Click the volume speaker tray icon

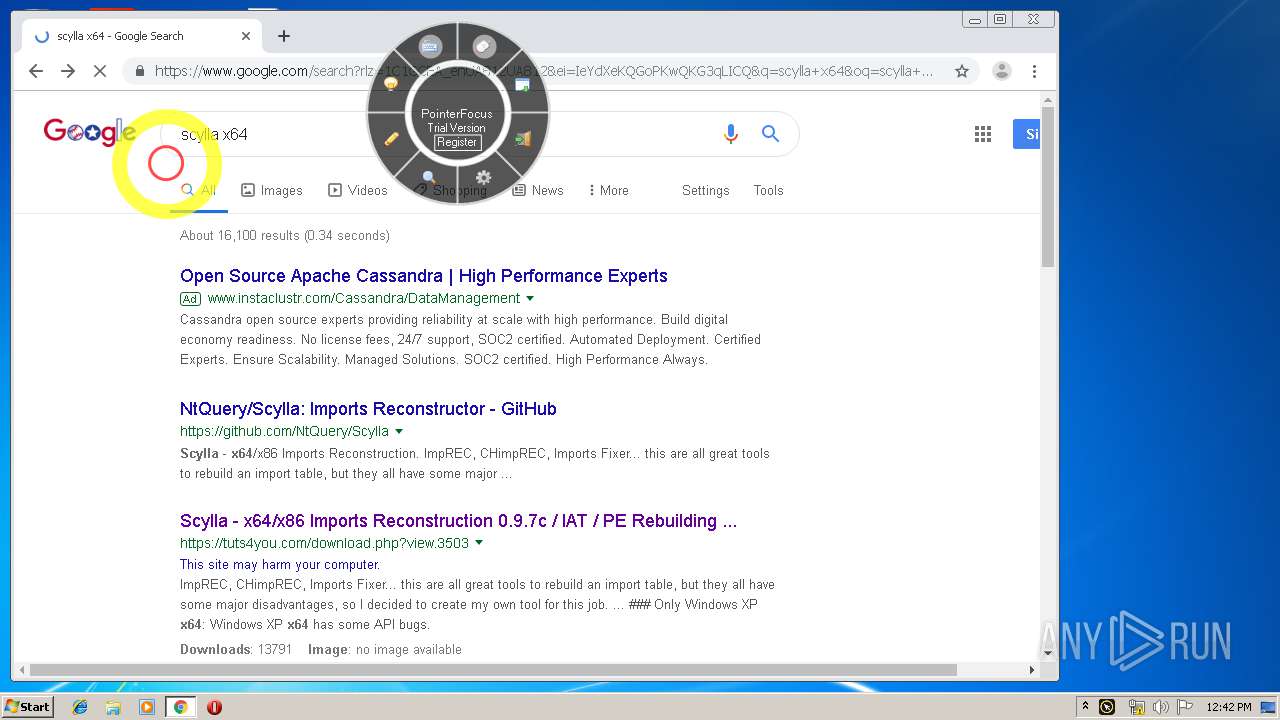click(1160, 707)
